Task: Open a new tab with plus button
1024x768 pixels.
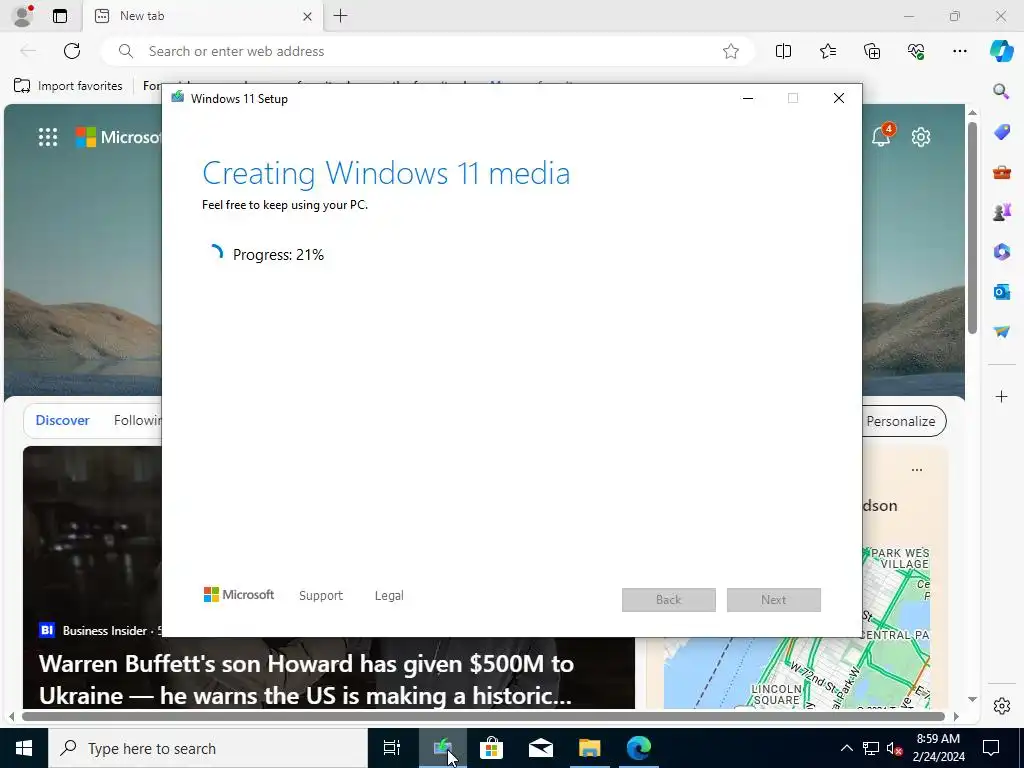Action: 340,16
